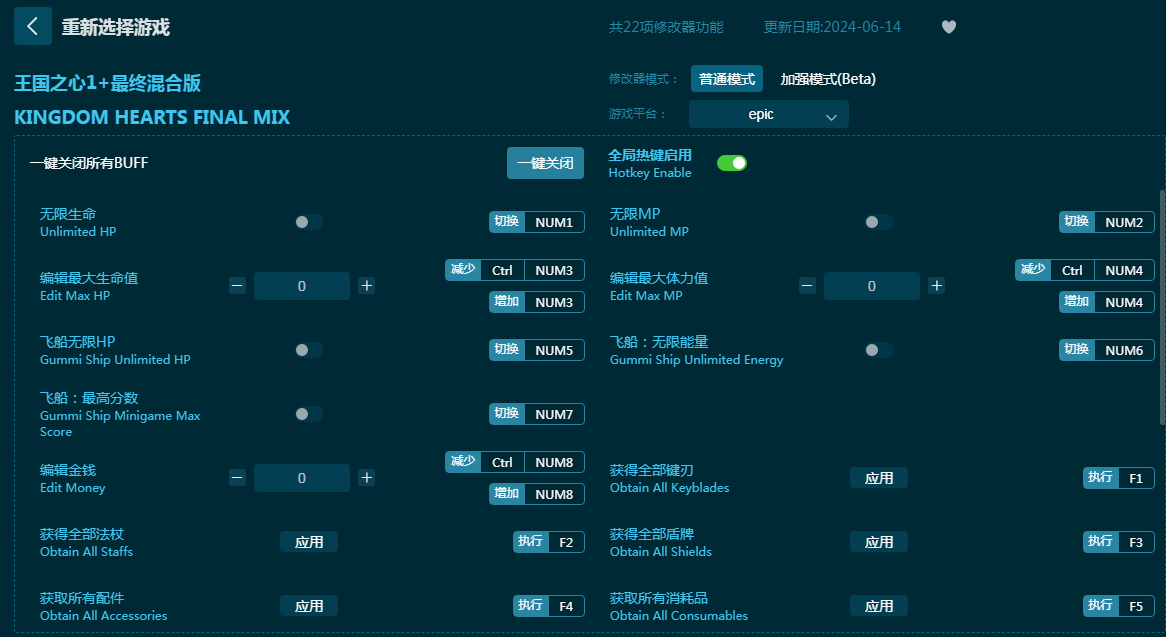
Task: Apply Obtain All Accessories
Action: click(x=309, y=606)
